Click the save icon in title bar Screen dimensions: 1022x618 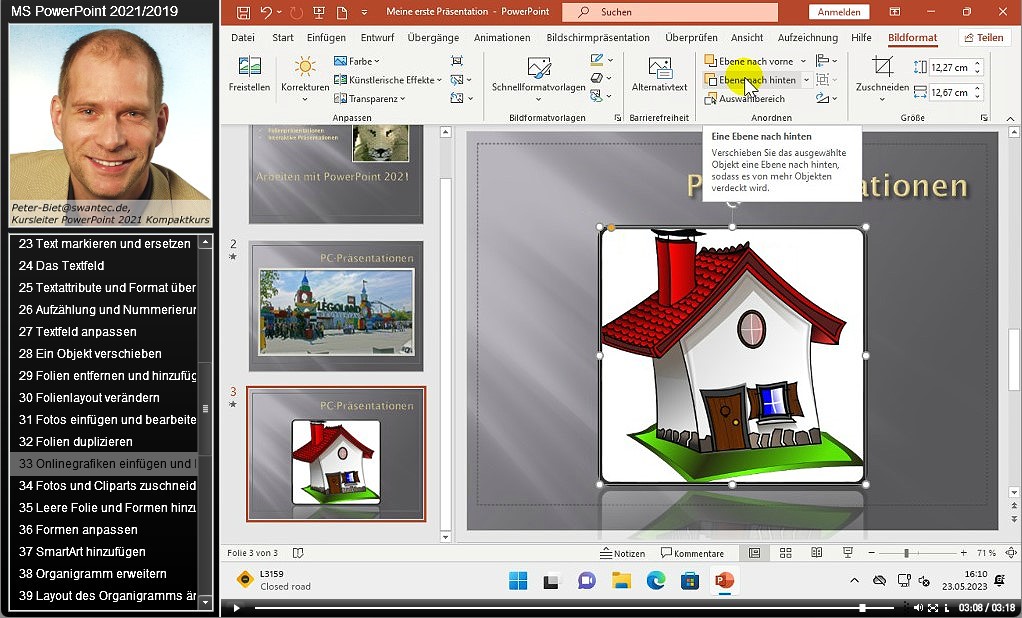pos(243,12)
